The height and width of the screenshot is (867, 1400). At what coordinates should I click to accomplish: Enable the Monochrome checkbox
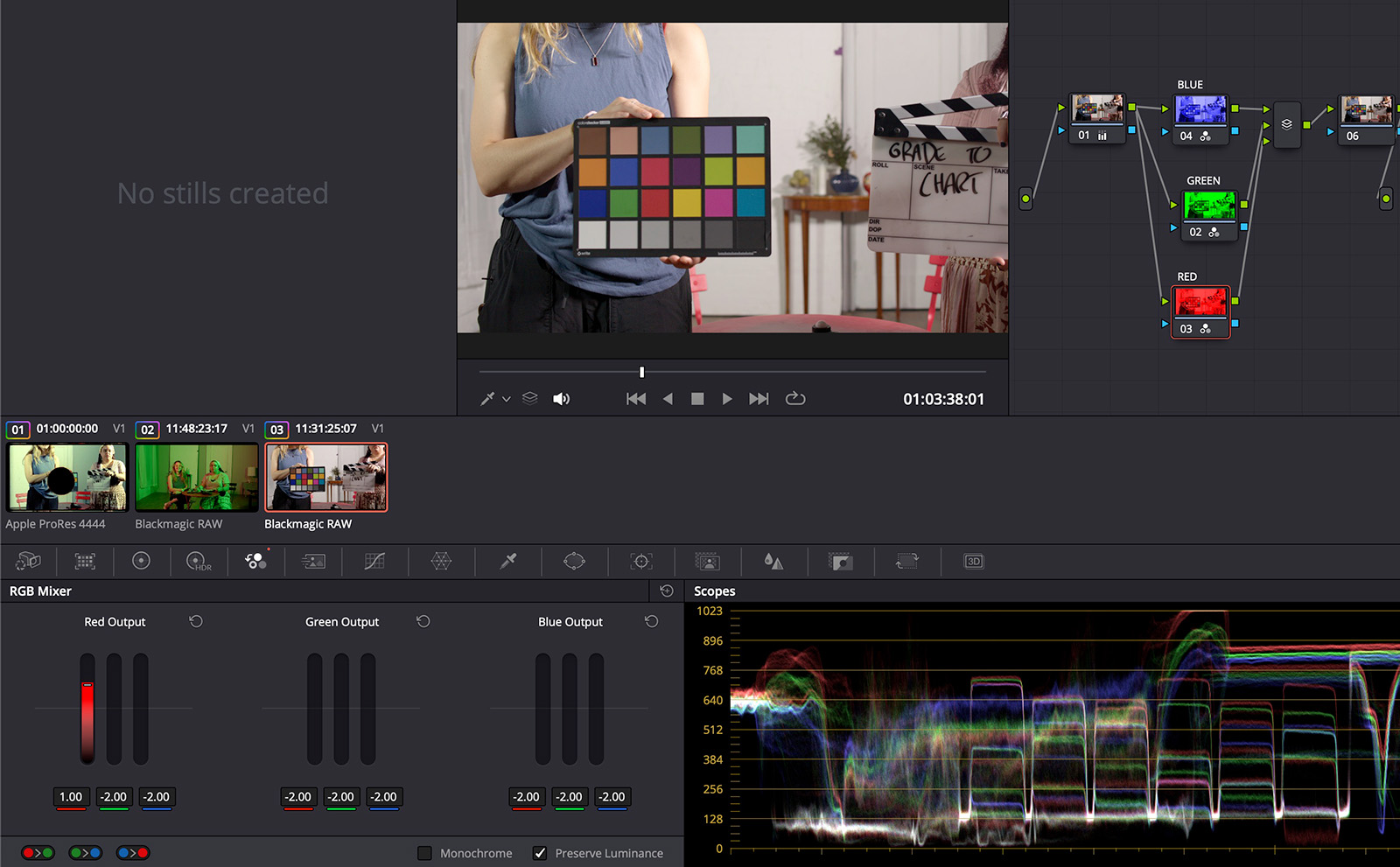[425, 853]
